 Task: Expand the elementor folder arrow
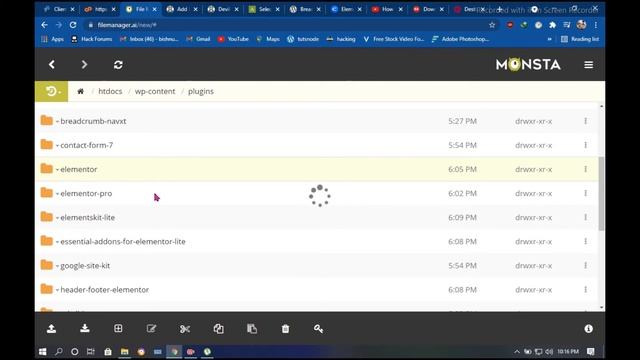pos(57,170)
